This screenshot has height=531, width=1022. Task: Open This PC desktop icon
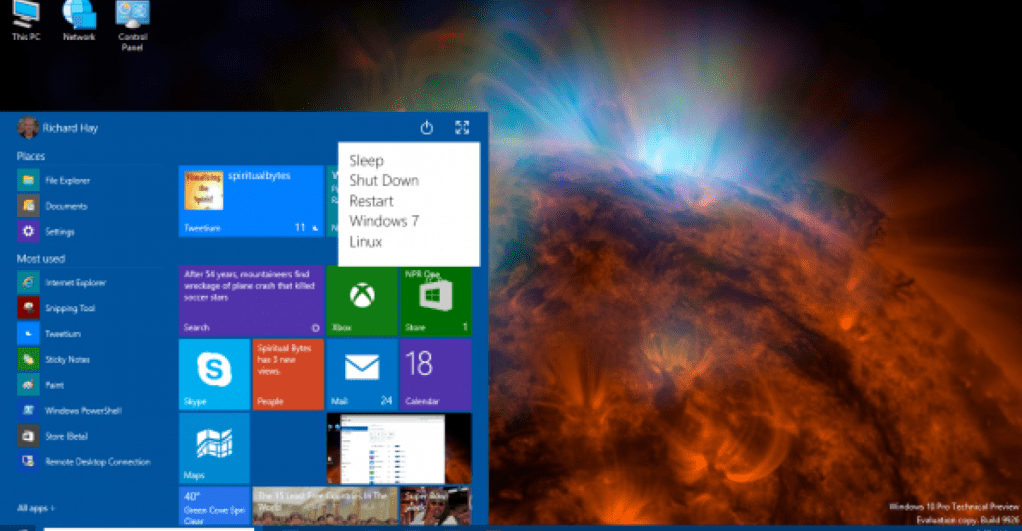click(x=26, y=20)
